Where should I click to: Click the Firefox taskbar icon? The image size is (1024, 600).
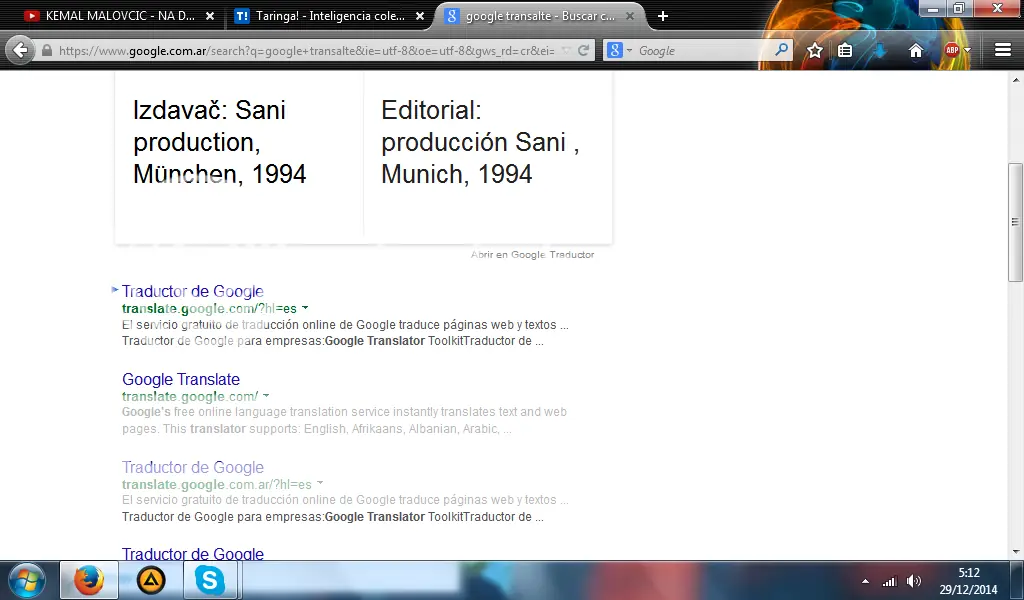click(89, 580)
